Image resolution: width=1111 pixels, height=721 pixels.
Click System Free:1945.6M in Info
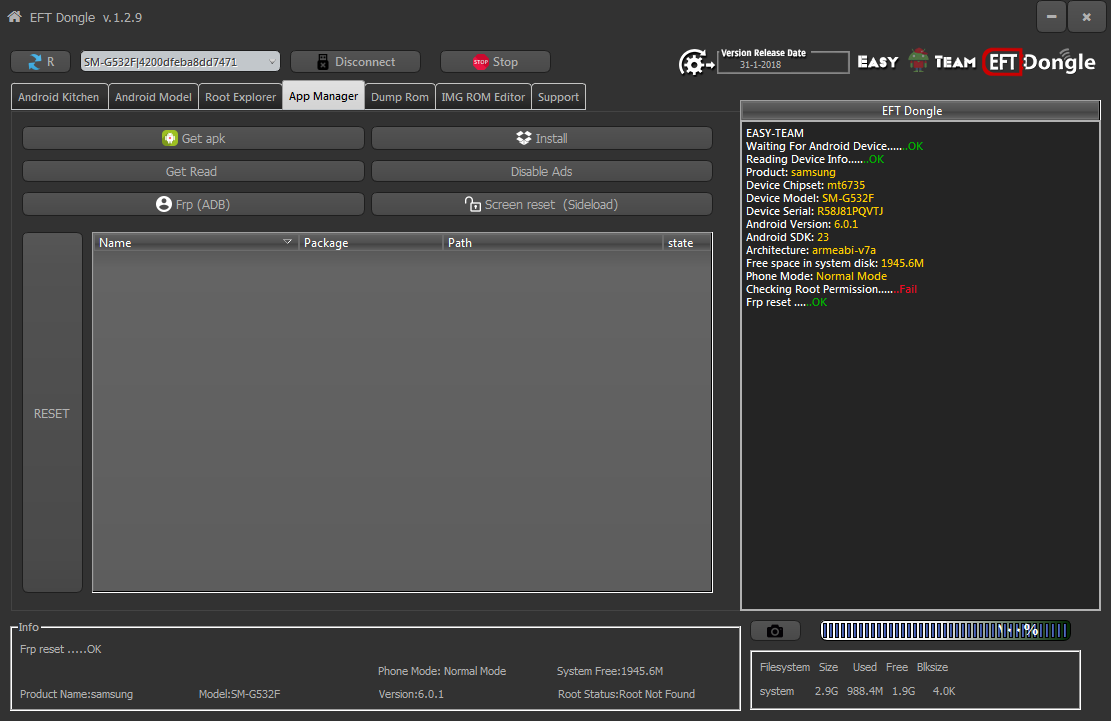point(610,671)
